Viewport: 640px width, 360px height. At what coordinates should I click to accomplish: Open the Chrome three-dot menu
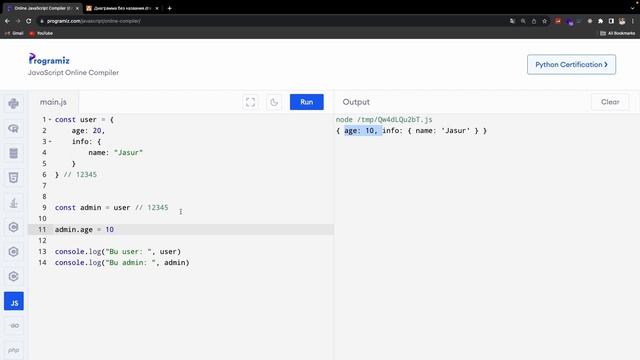point(633,21)
